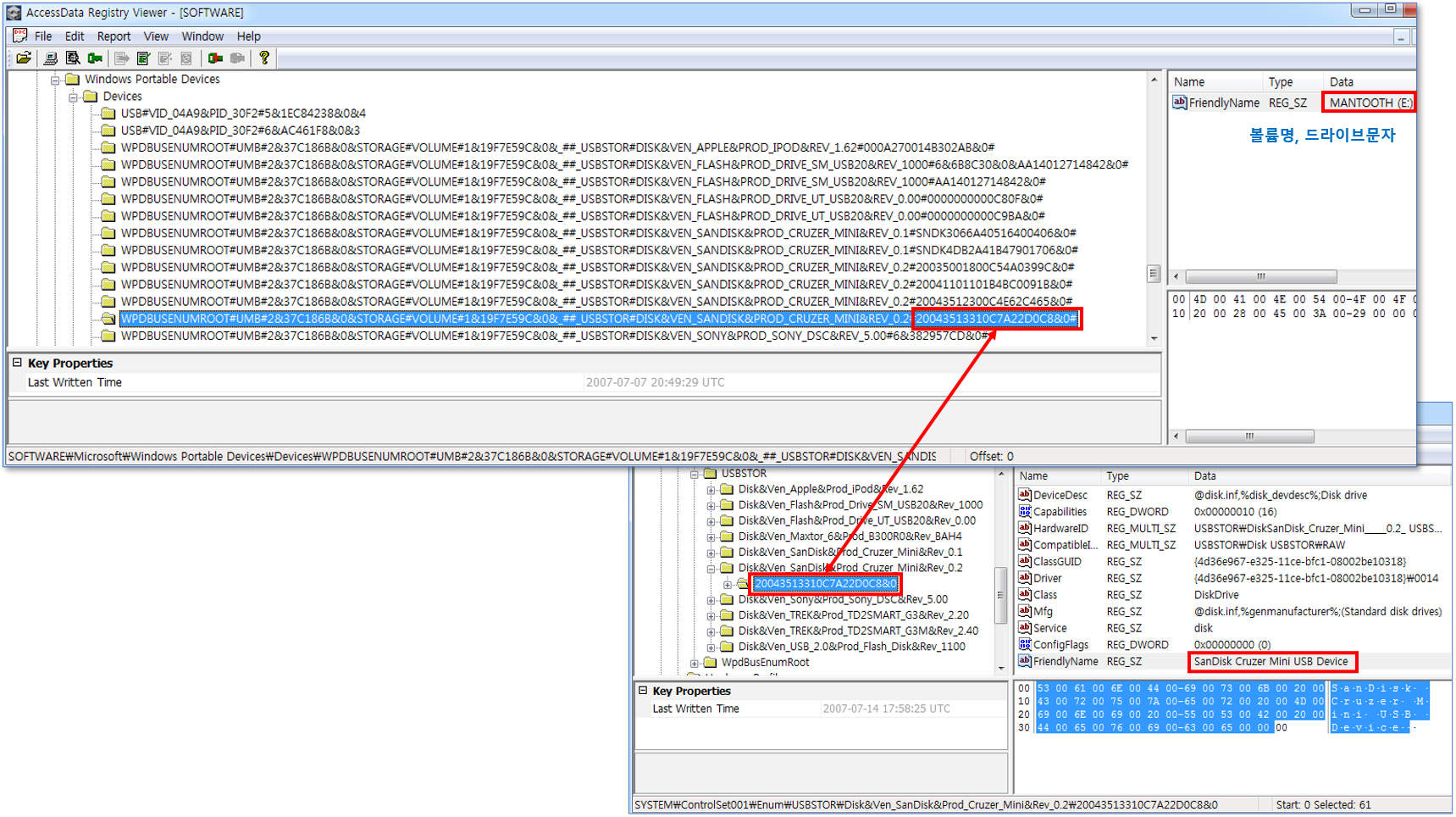This screenshot has width=1456, height=817.
Task: Open the Help menu
Action: tap(248, 36)
